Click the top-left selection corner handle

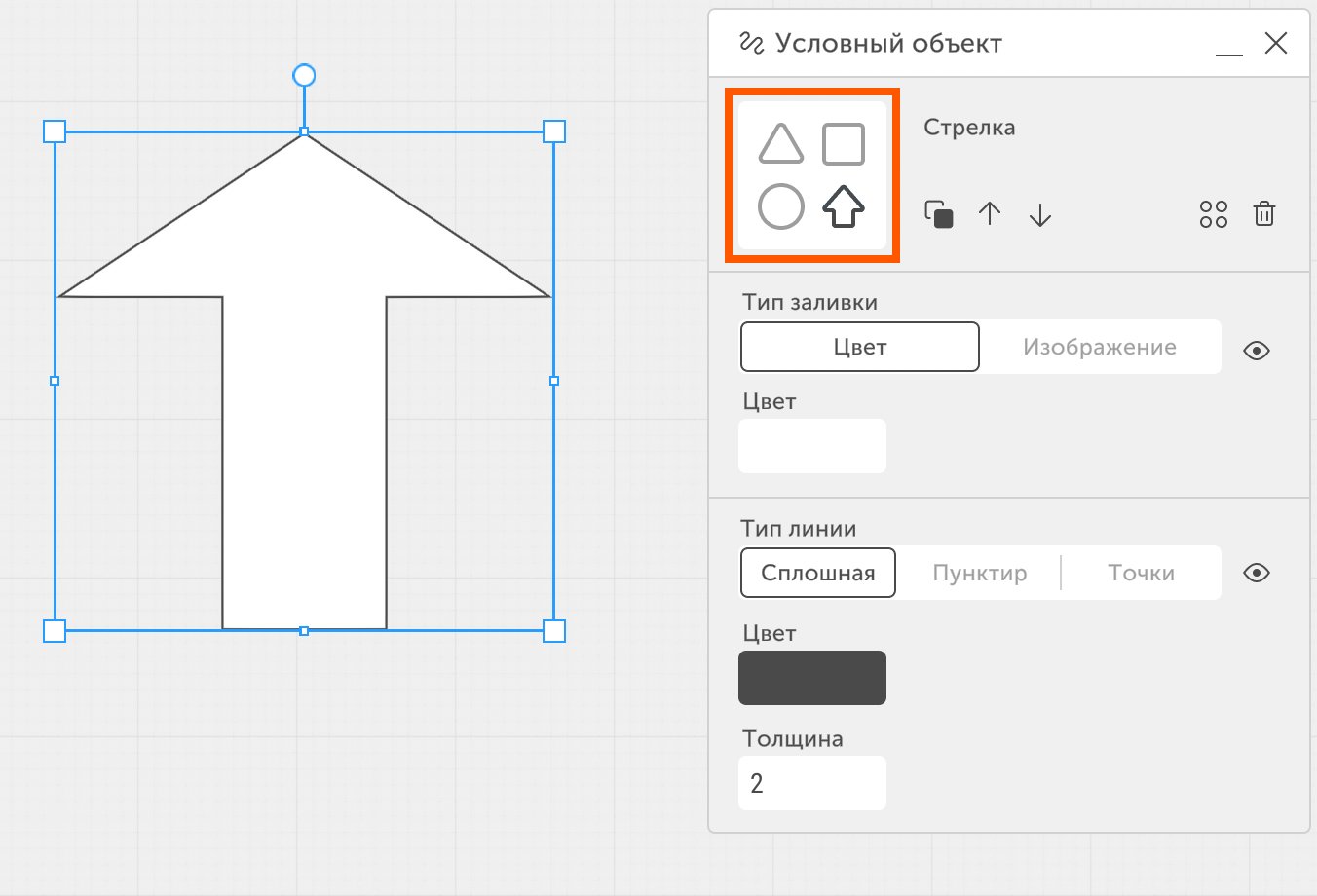pyautogui.click(x=55, y=131)
